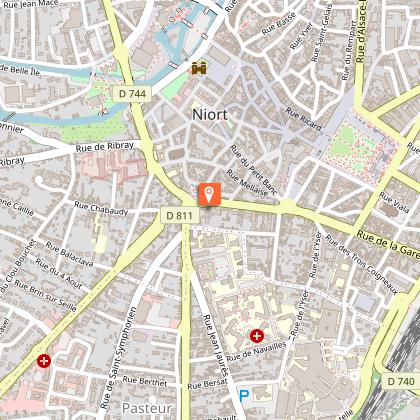Viewport: 420px width, 420px height.
Task: Click the castle icon near the river
Action: pyautogui.click(x=199, y=68)
